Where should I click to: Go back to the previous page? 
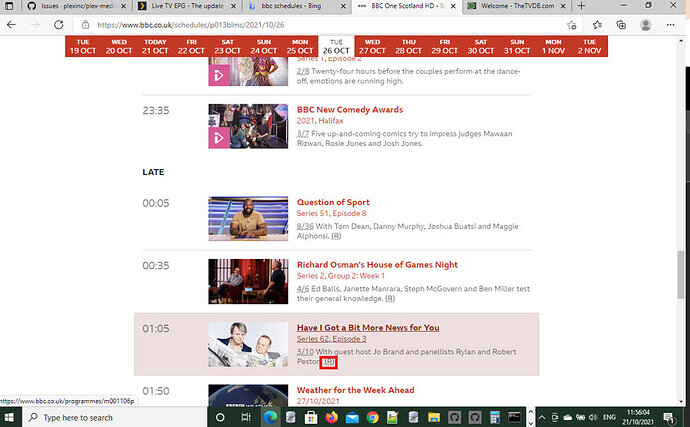click(x=11, y=25)
